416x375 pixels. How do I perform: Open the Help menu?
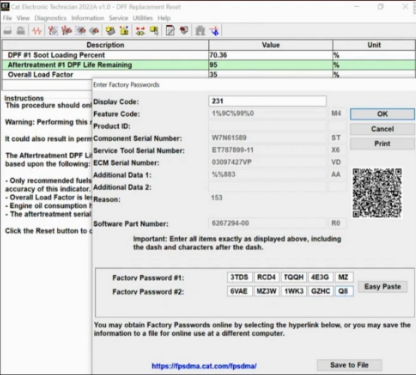click(164, 18)
